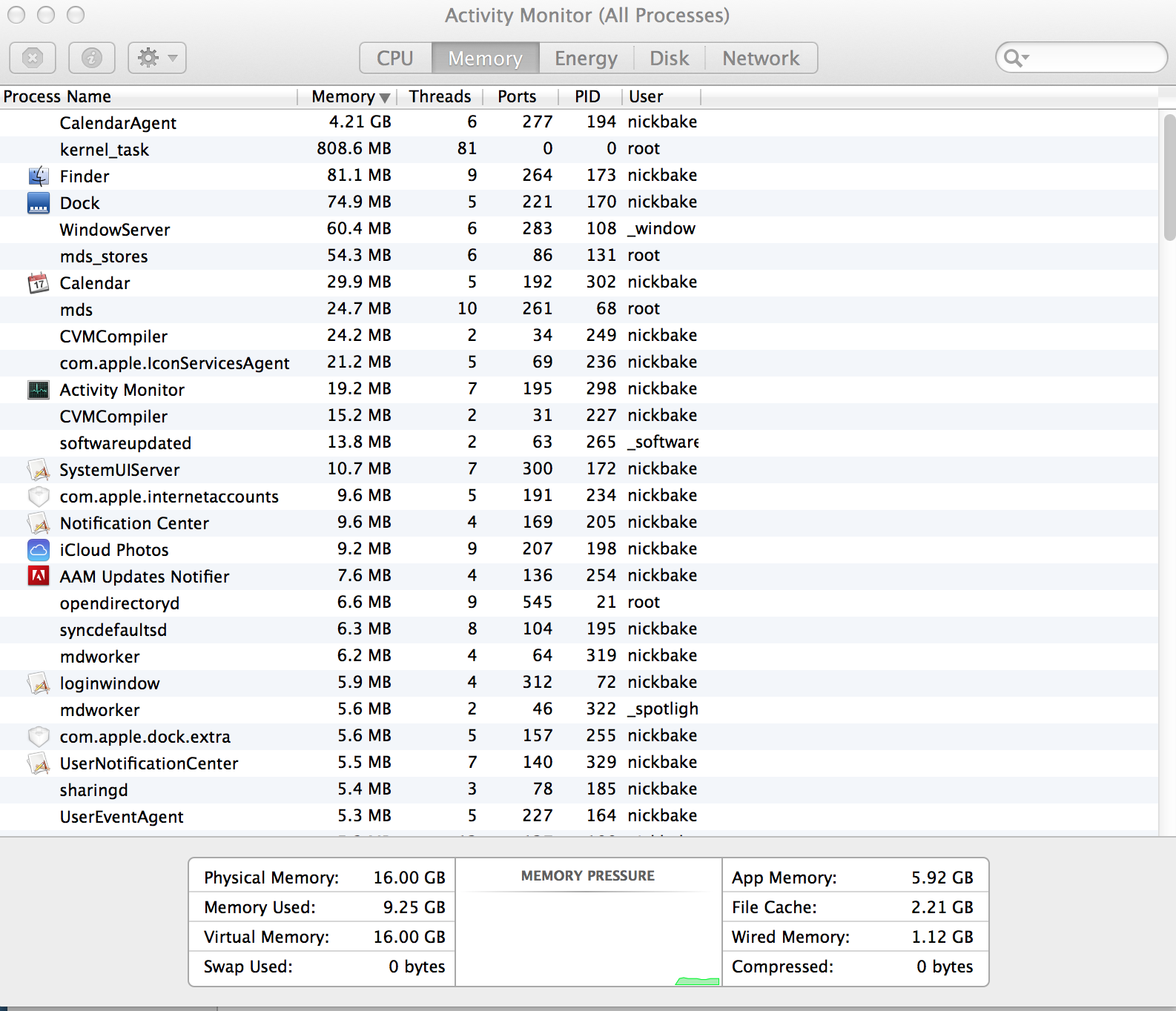Click the Wired Memory 1.12 GB value

click(x=942, y=937)
